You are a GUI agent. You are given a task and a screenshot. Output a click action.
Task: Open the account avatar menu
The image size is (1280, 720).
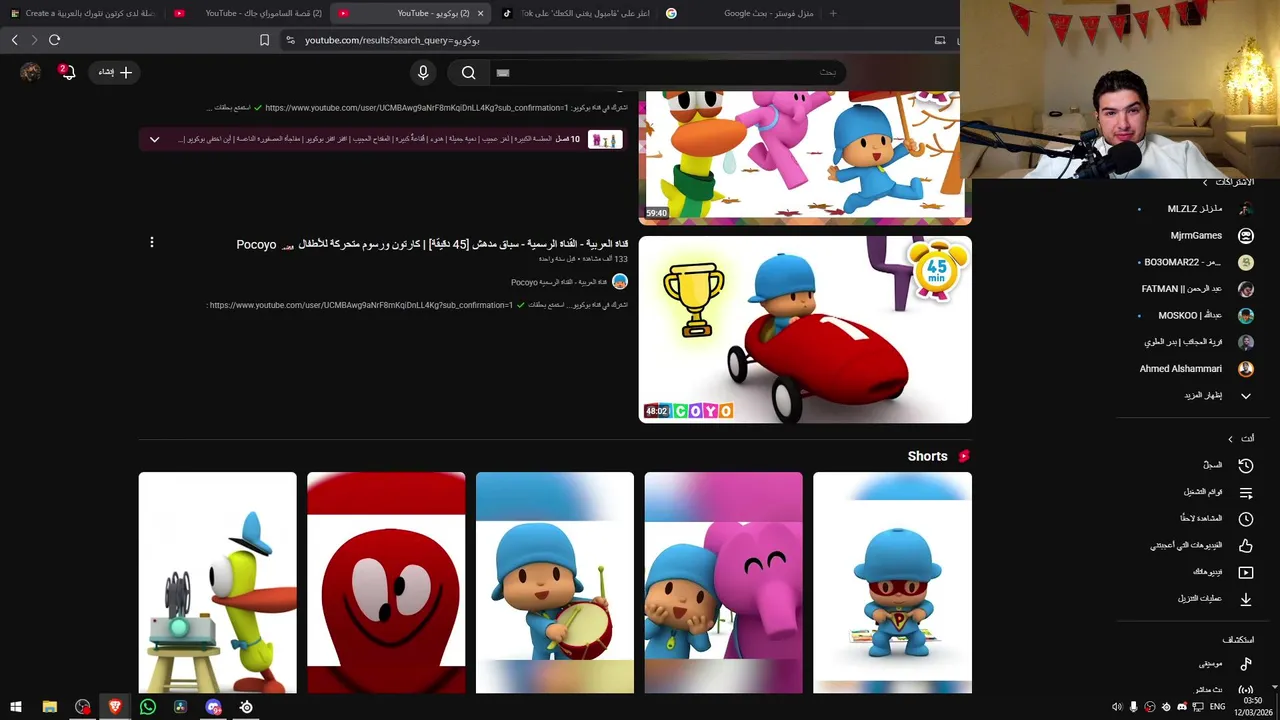pyautogui.click(x=30, y=72)
